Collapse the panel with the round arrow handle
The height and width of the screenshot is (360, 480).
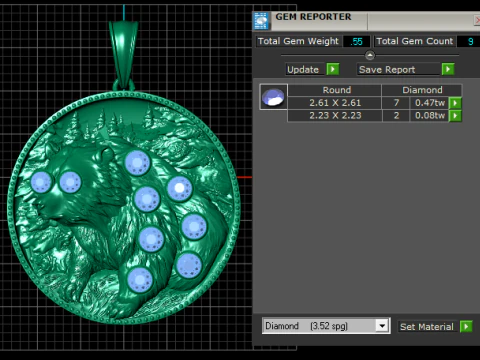tap(370, 55)
